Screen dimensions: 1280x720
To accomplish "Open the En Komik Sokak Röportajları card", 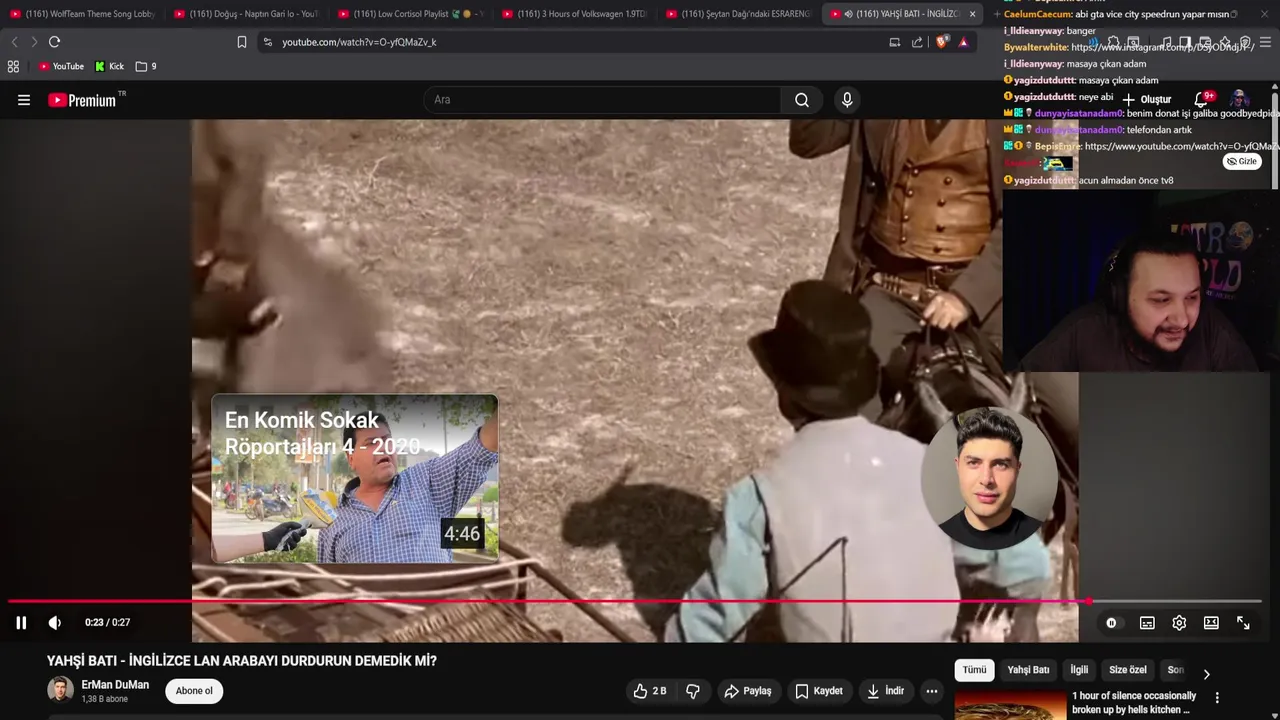I will [354, 478].
